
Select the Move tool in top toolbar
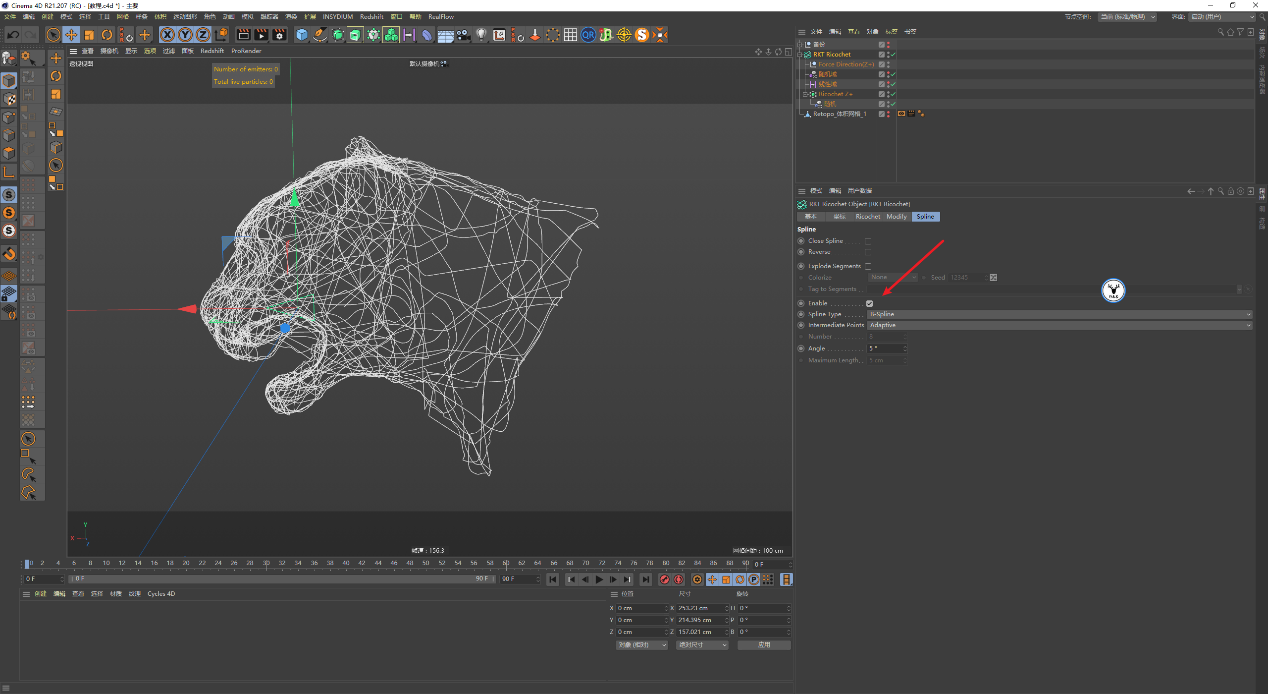coord(71,35)
